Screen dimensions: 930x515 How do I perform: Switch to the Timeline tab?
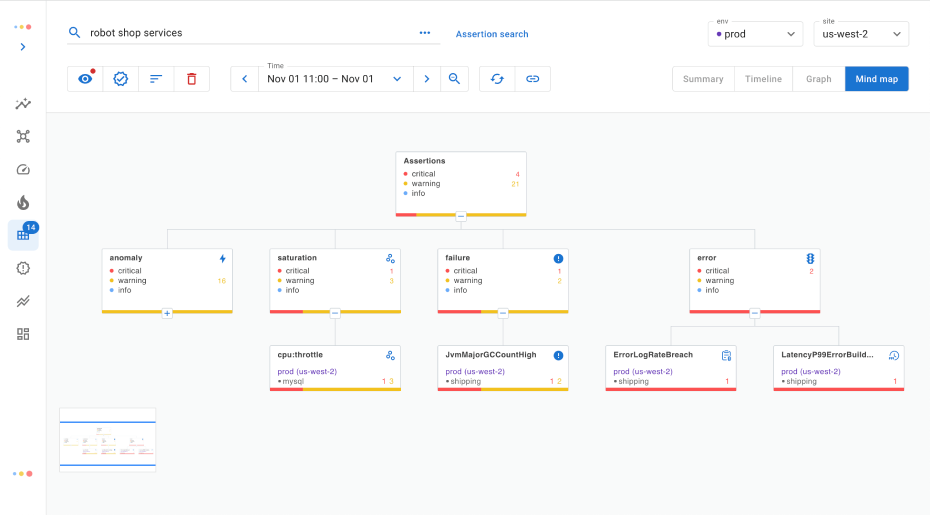click(x=763, y=79)
